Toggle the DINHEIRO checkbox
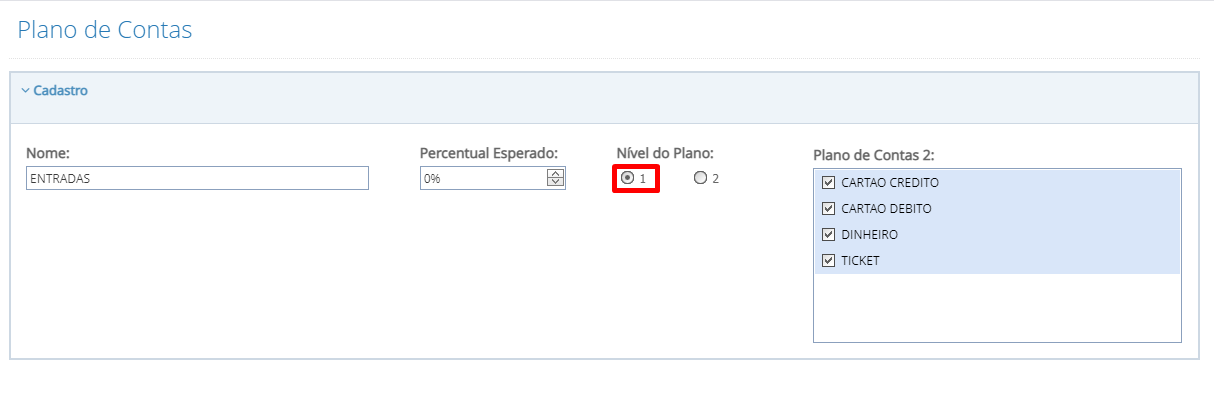Image resolution: width=1214 pixels, height=401 pixels. coord(828,235)
